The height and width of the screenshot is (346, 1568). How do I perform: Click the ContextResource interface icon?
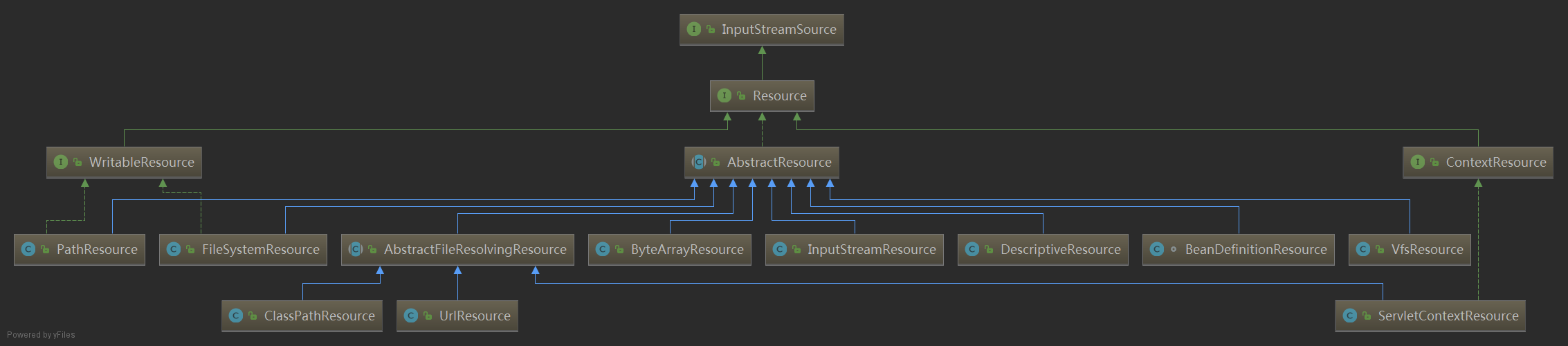[x=1417, y=162]
